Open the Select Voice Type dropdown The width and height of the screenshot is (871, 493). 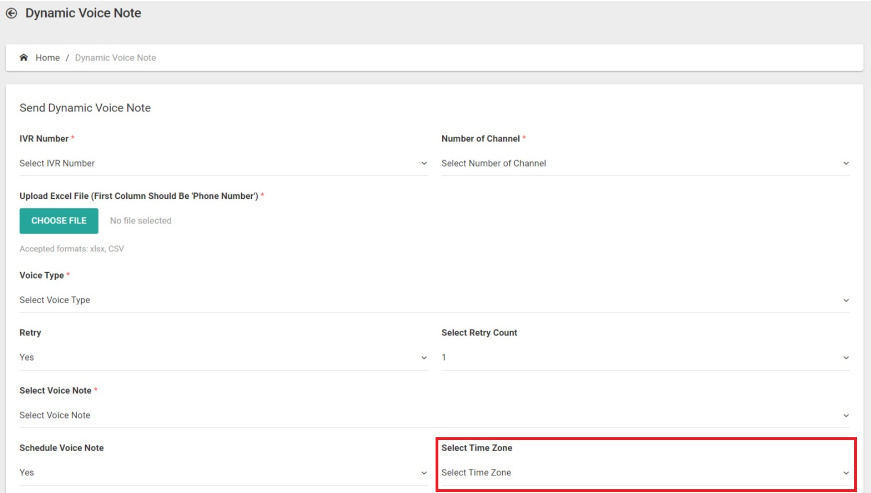[434, 300]
